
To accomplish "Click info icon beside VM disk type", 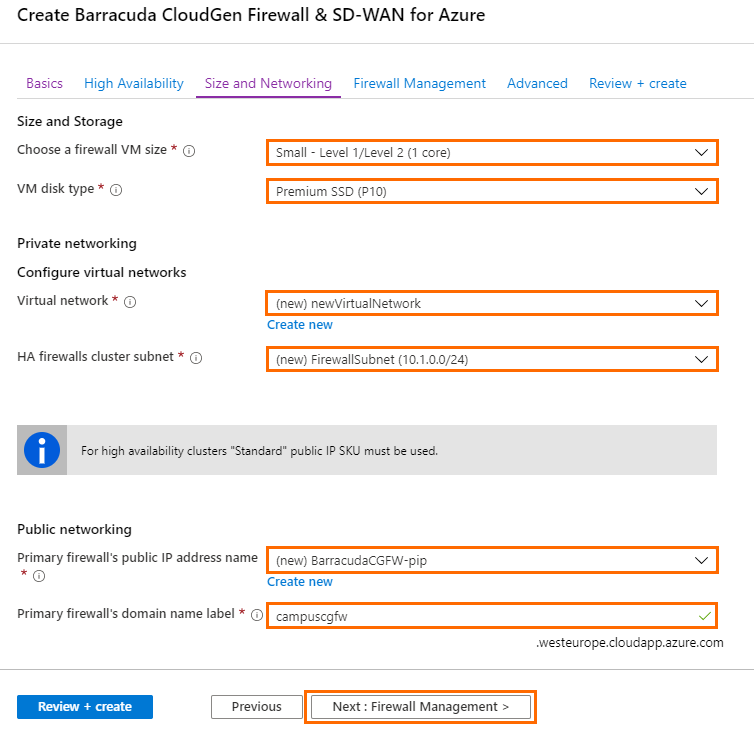I will click(116, 190).
